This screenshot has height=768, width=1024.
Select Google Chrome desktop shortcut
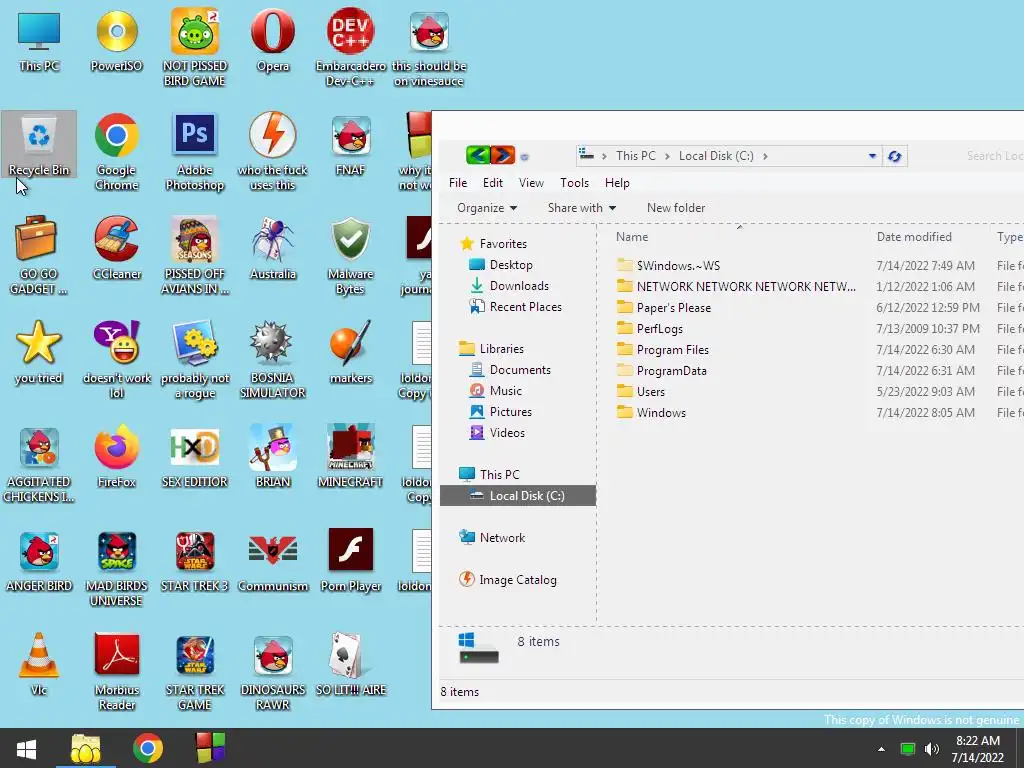click(x=116, y=152)
